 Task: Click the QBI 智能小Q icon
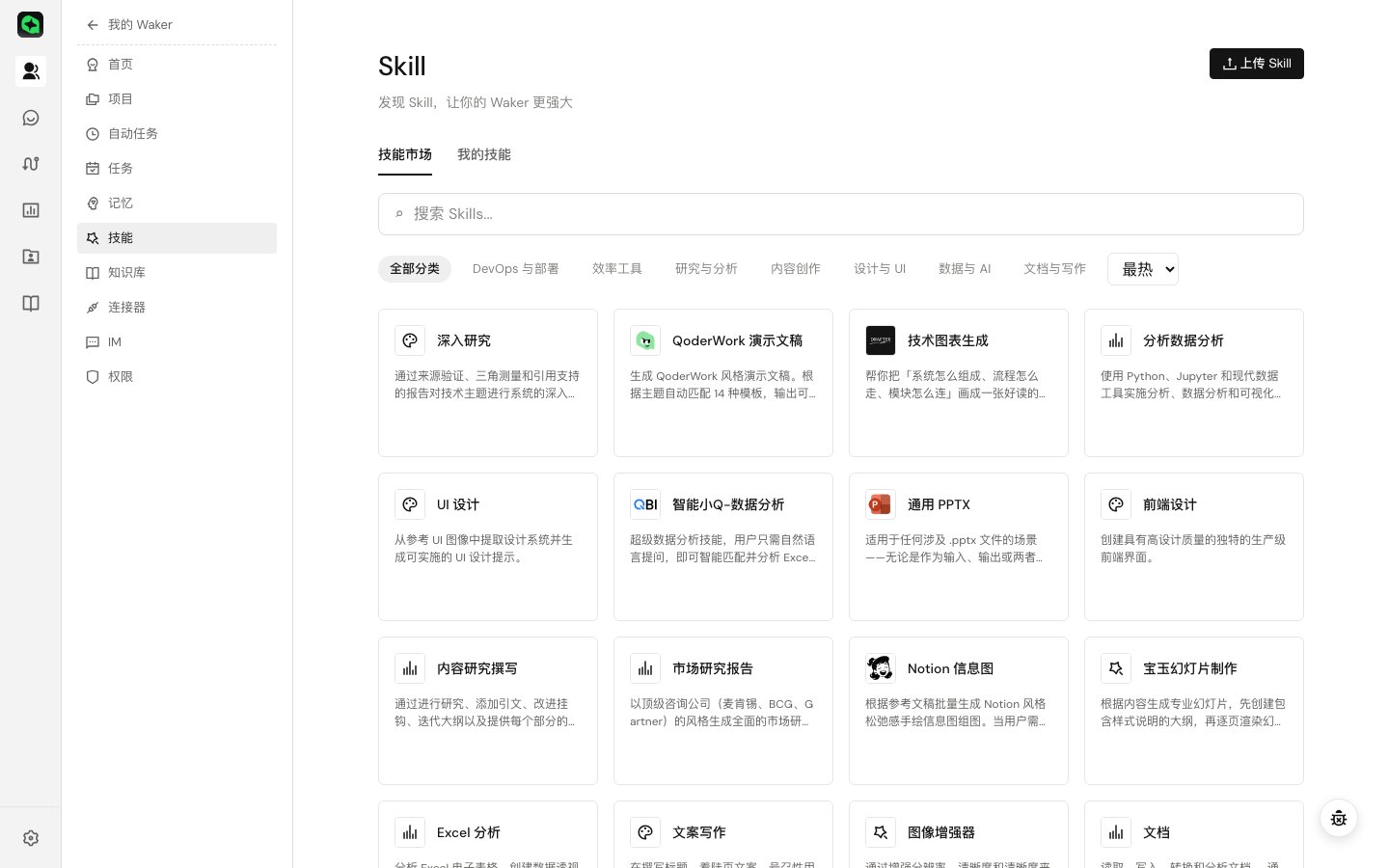[x=645, y=504]
